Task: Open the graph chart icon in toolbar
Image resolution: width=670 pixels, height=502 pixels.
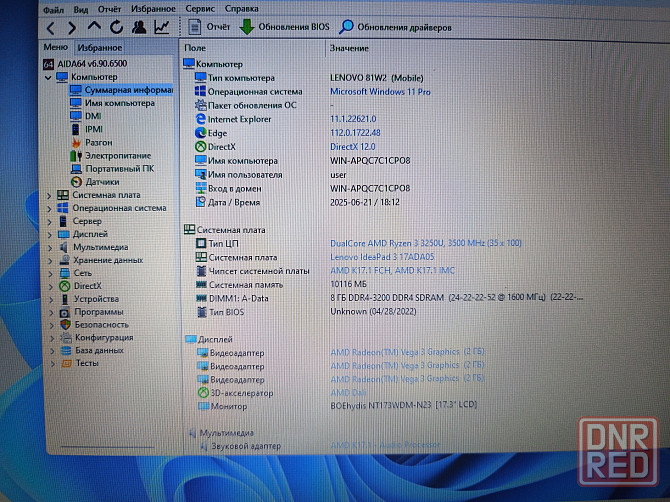Action: pos(162,27)
